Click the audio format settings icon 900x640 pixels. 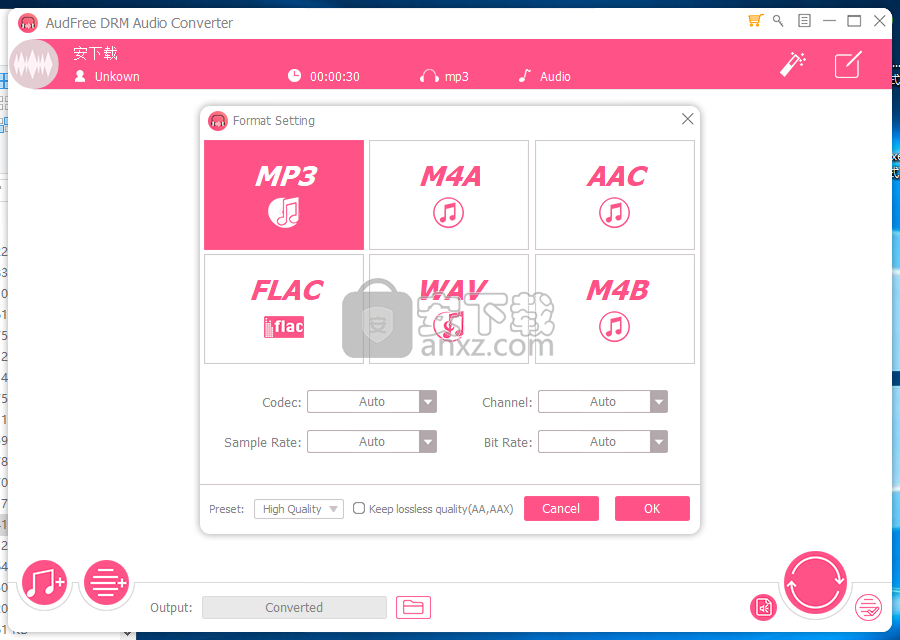point(763,607)
